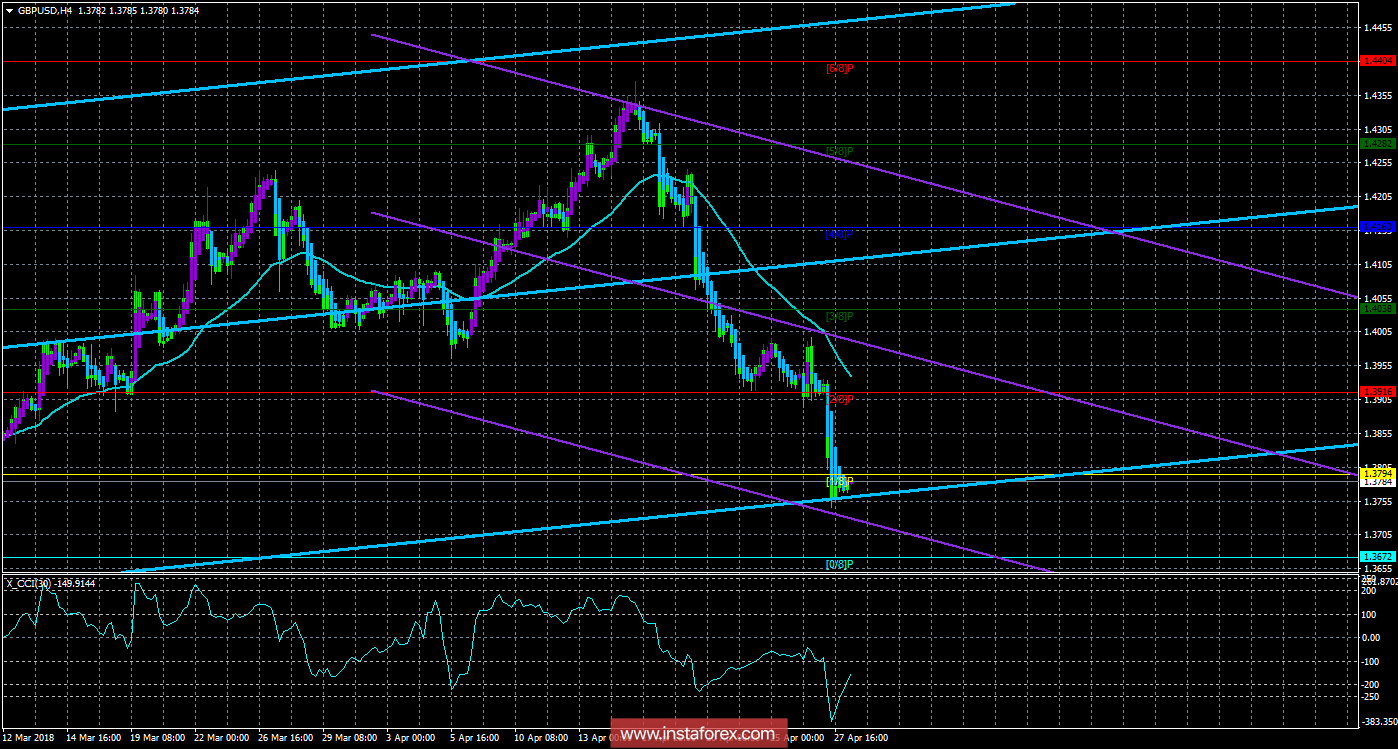Click the 19 Mar 08:00 time label
This screenshot has height=749, width=1398.
(x=156, y=737)
